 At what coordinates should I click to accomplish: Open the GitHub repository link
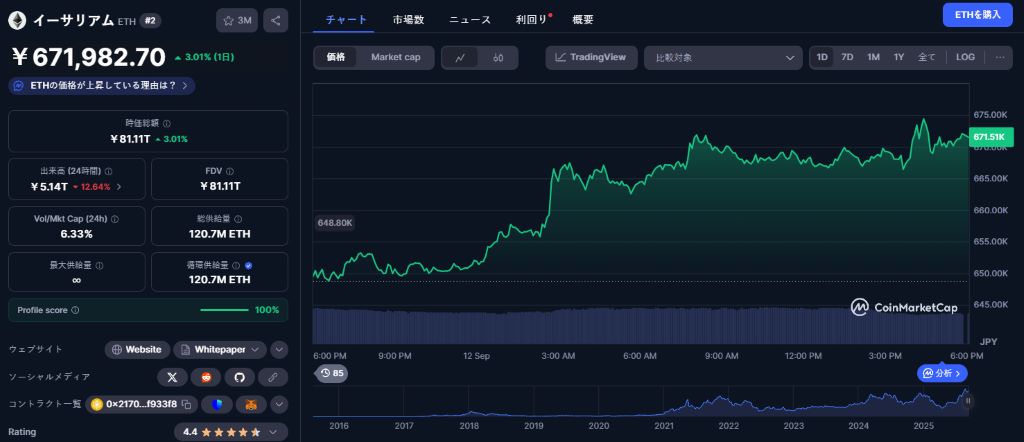click(238, 377)
